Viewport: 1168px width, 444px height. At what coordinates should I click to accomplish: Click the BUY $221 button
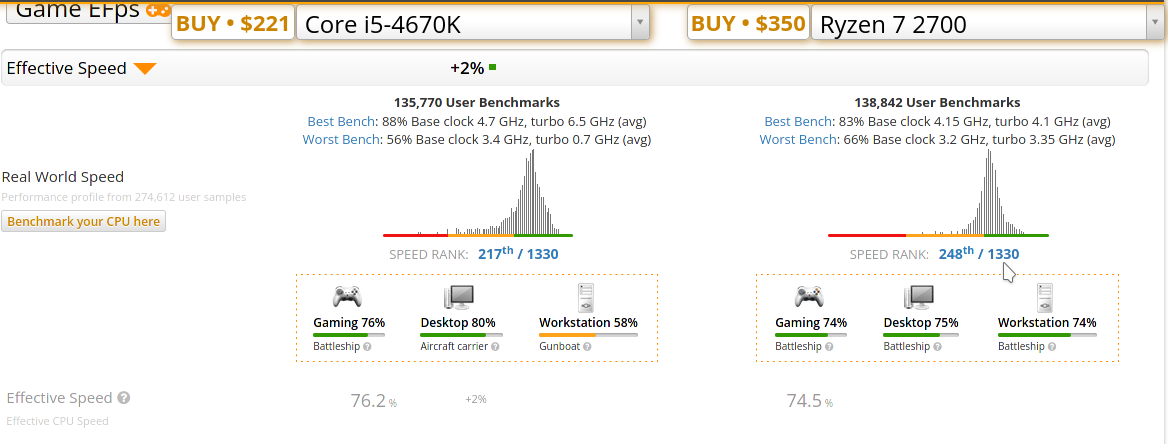coord(232,24)
